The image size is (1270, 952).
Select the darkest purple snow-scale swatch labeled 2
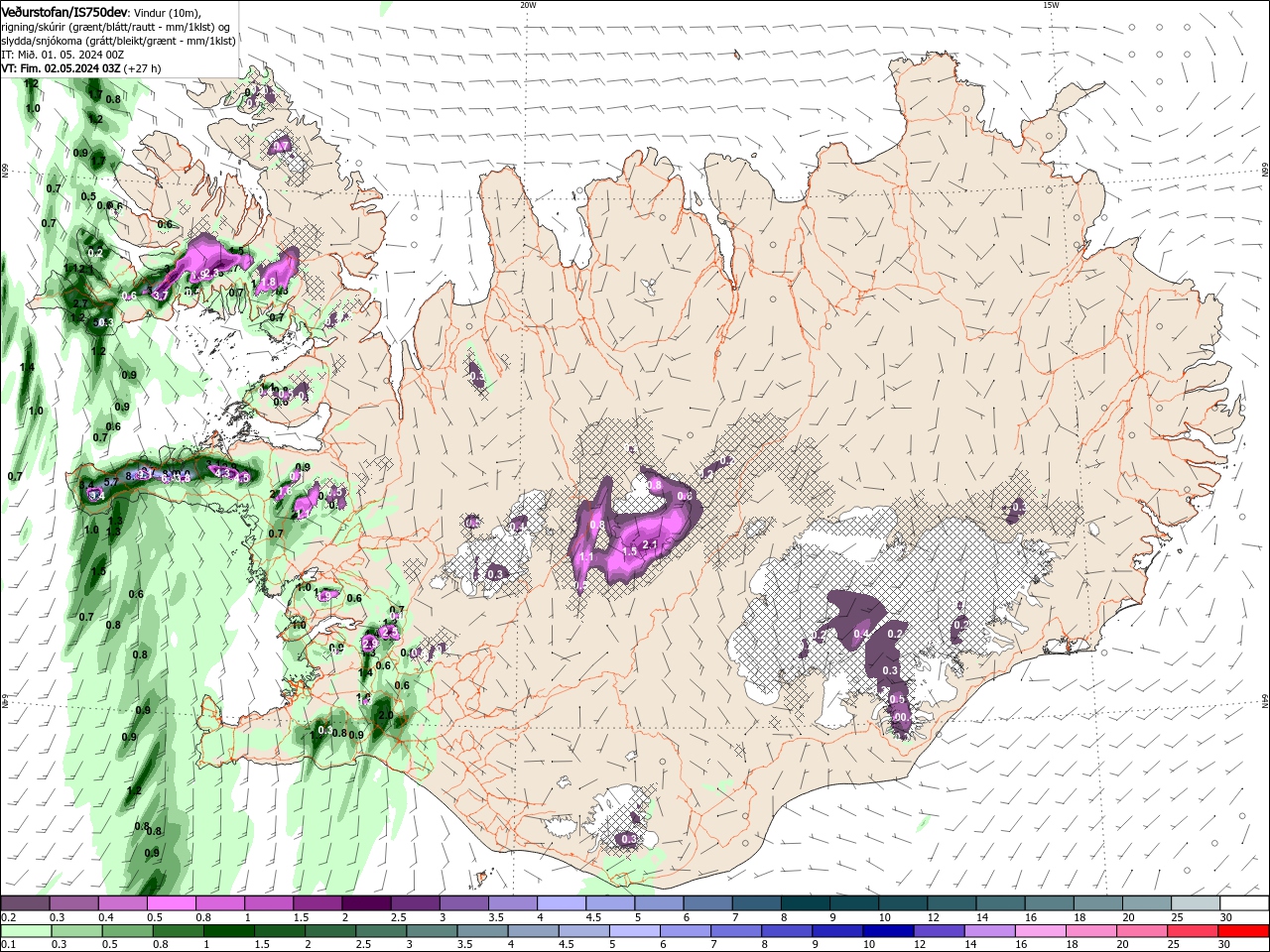click(365, 903)
